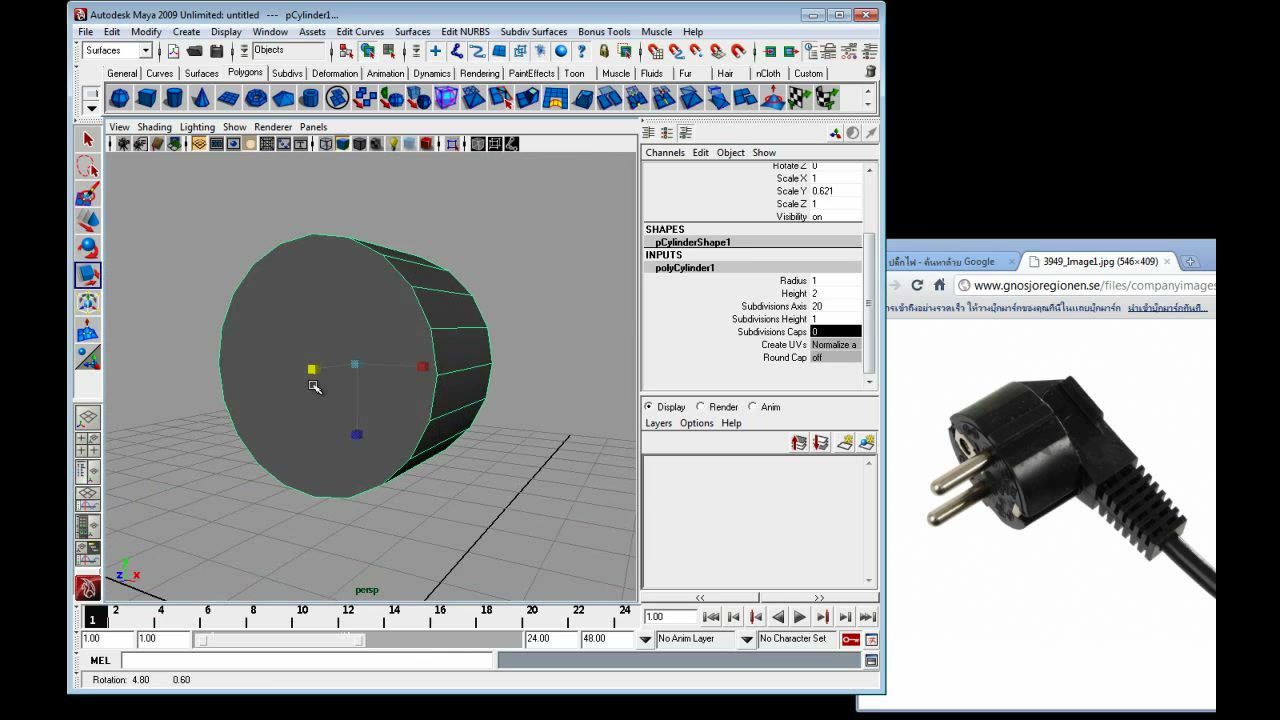Click the browser reload button
Screen dimensions: 1280x720
click(x=917, y=285)
